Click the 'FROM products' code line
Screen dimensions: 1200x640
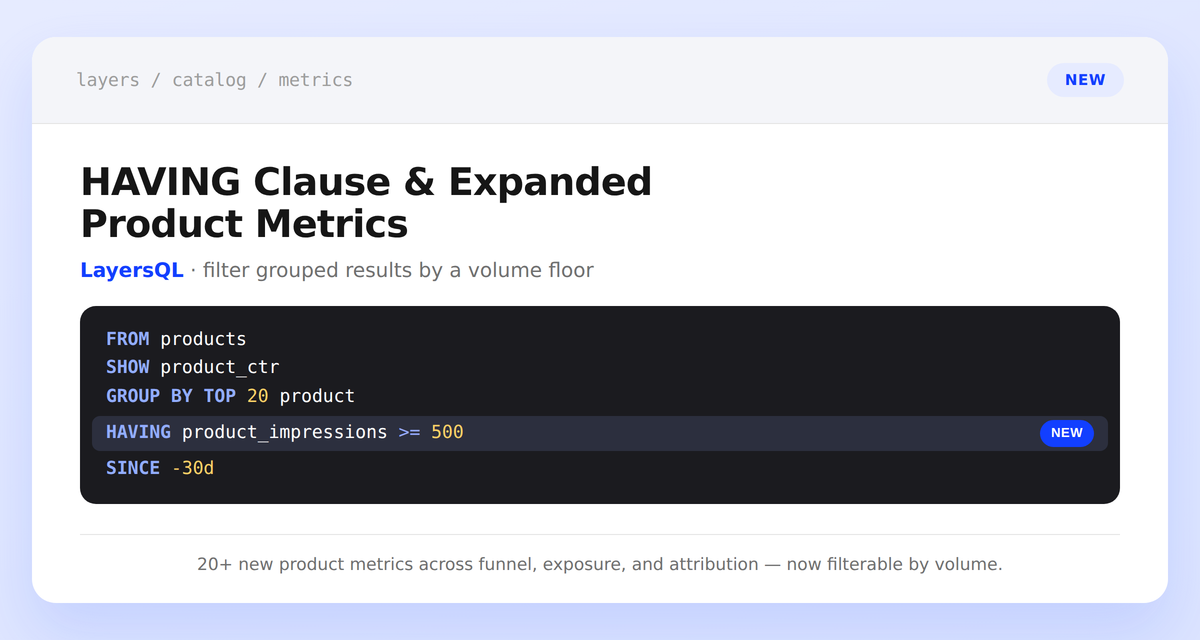point(176,339)
